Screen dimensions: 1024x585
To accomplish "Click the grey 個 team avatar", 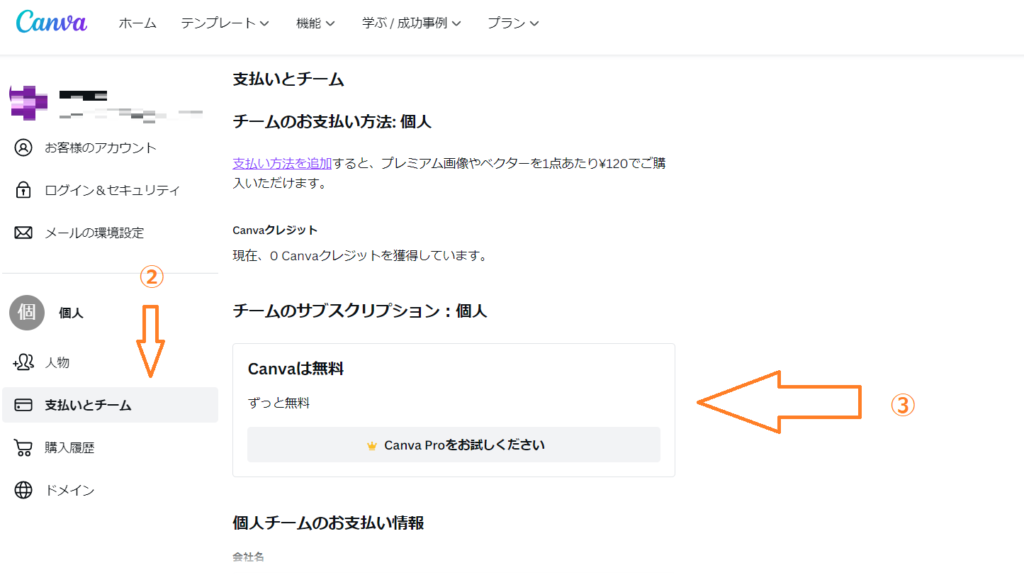I will (27, 312).
